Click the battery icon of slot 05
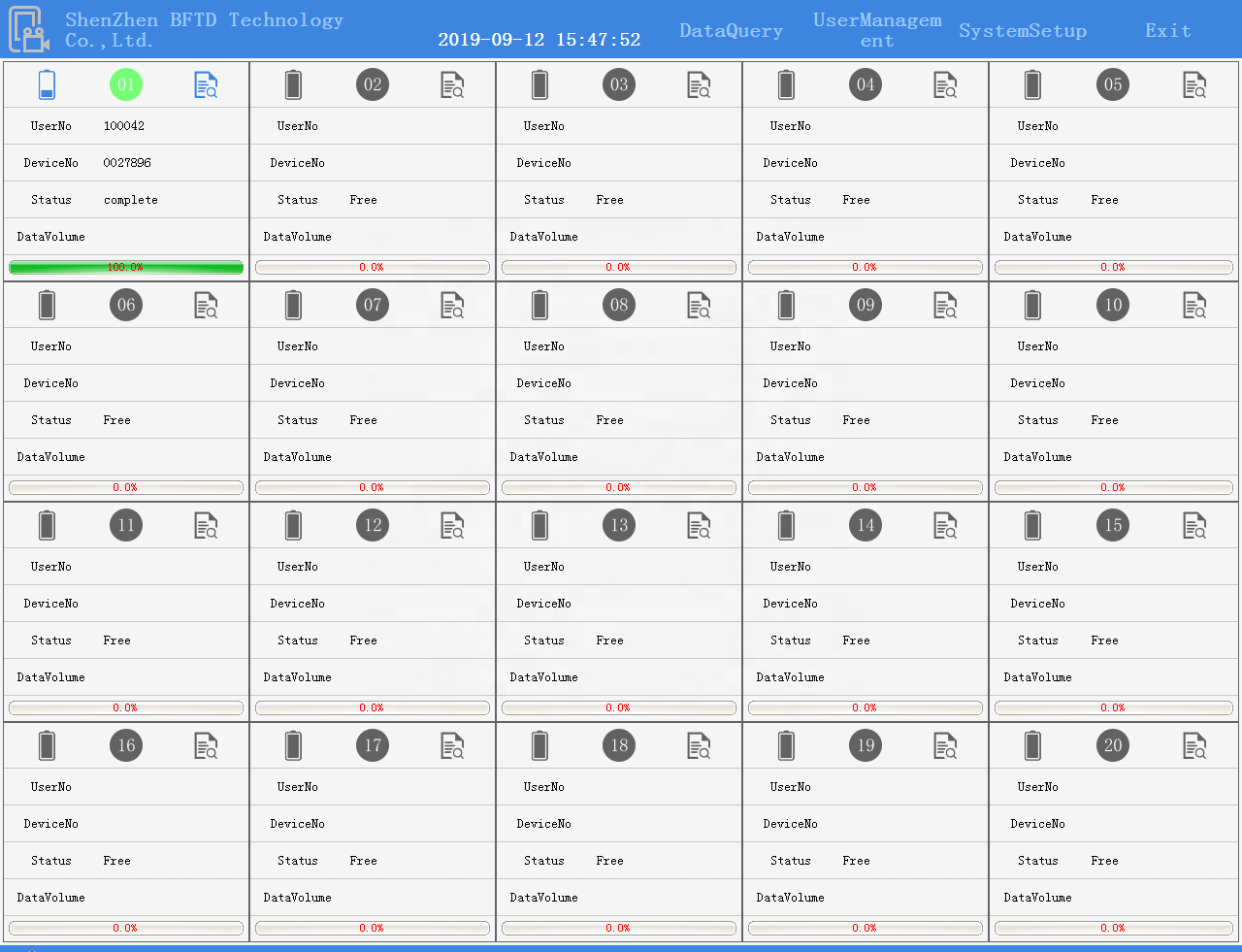The height and width of the screenshot is (952, 1242). [x=1032, y=84]
